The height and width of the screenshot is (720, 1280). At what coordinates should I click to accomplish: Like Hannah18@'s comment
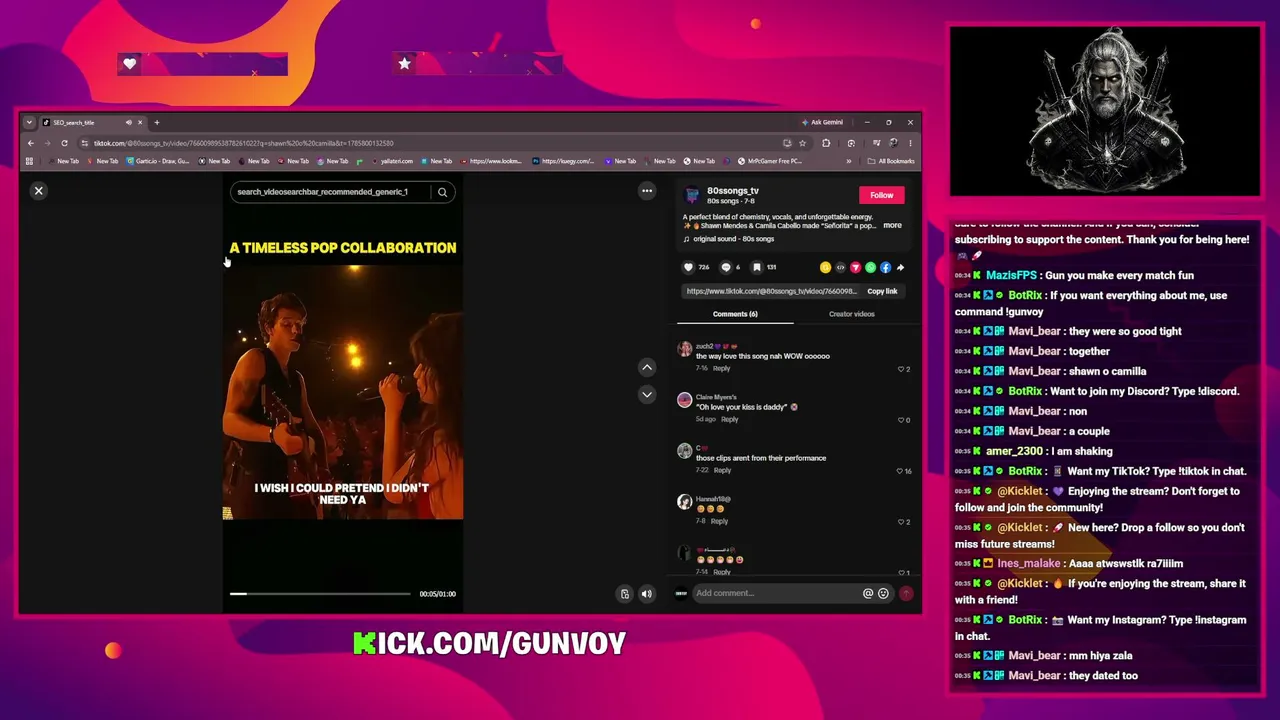click(901, 522)
